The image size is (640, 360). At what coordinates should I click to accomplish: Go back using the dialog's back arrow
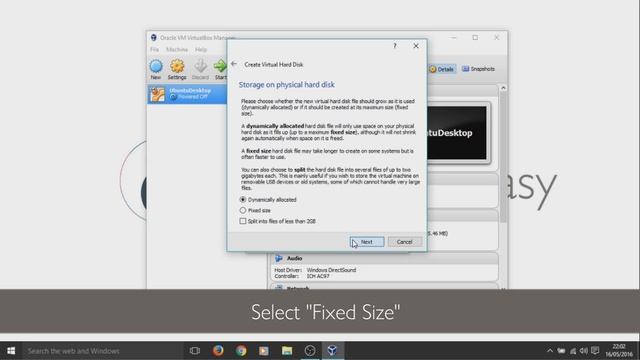pyautogui.click(x=234, y=64)
